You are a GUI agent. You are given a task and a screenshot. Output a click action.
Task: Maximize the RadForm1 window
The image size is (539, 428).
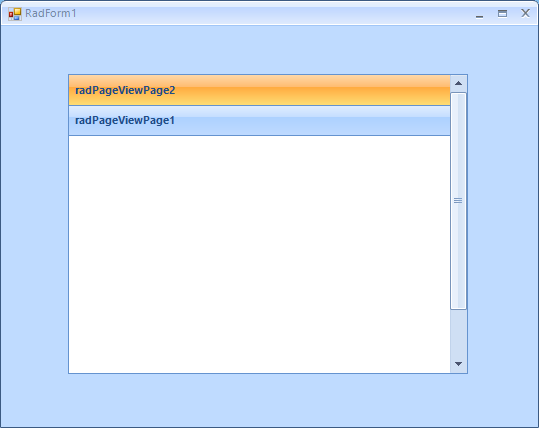[503, 13]
